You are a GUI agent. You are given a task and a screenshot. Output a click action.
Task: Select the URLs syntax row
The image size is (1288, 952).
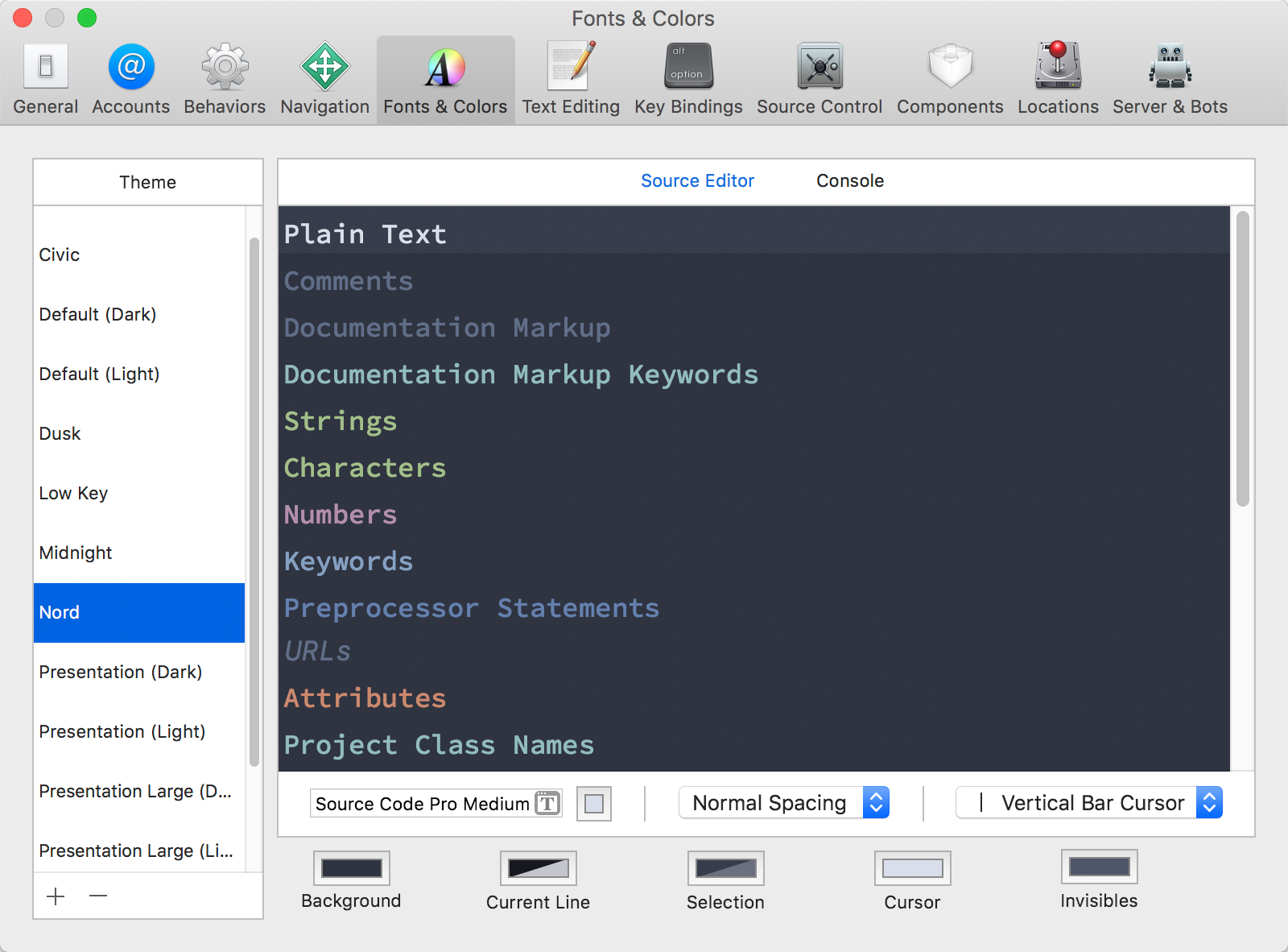(754, 652)
